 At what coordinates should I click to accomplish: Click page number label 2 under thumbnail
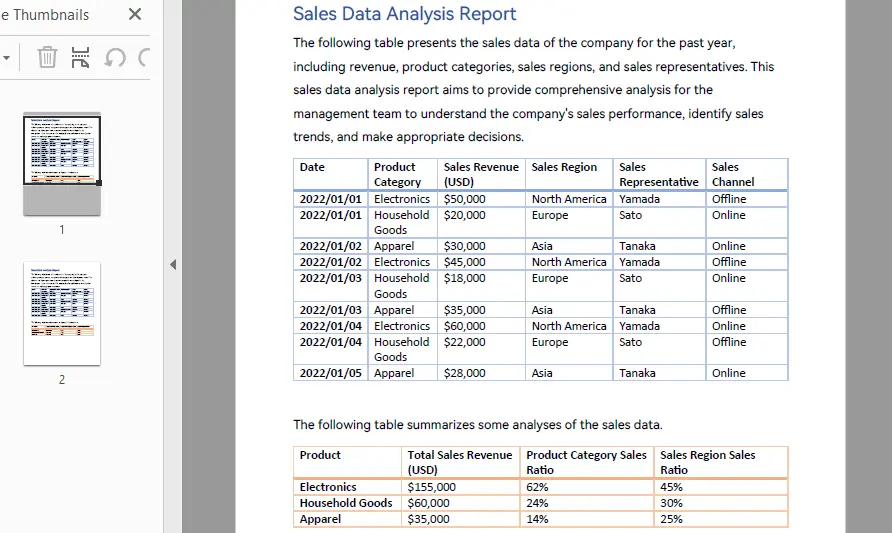[62, 379]
